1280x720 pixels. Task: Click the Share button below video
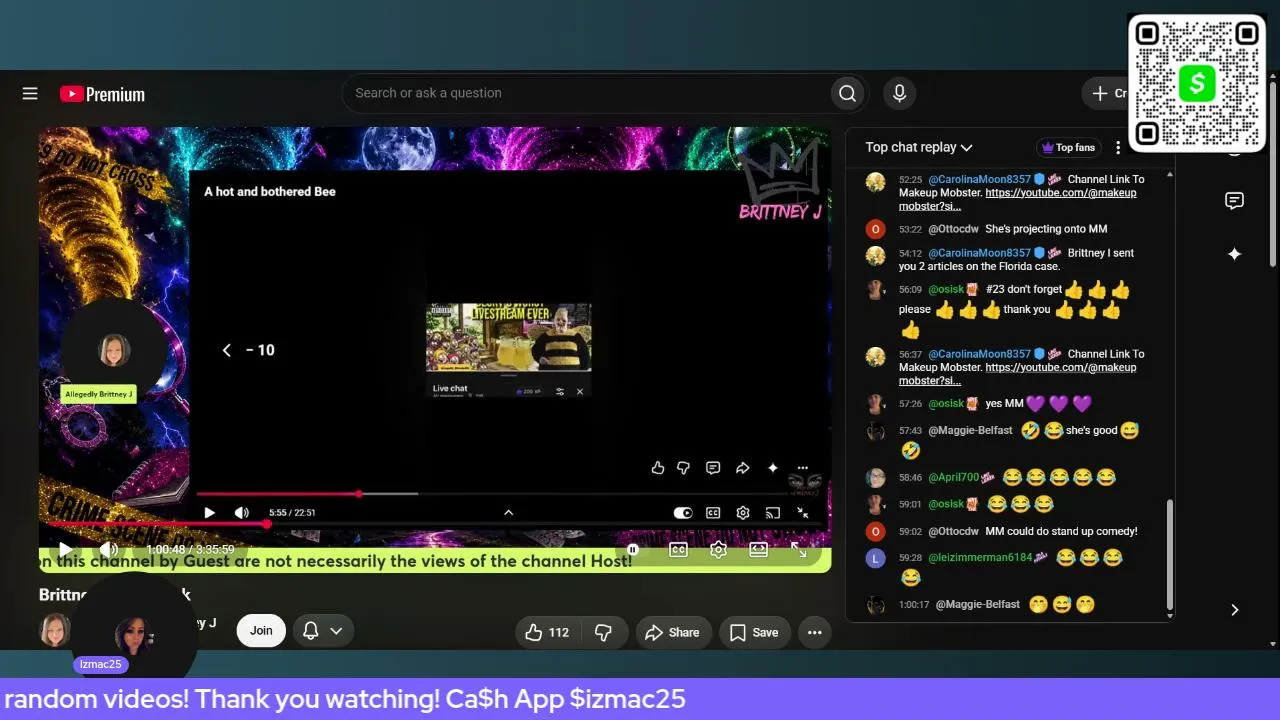tap(673, 632)
